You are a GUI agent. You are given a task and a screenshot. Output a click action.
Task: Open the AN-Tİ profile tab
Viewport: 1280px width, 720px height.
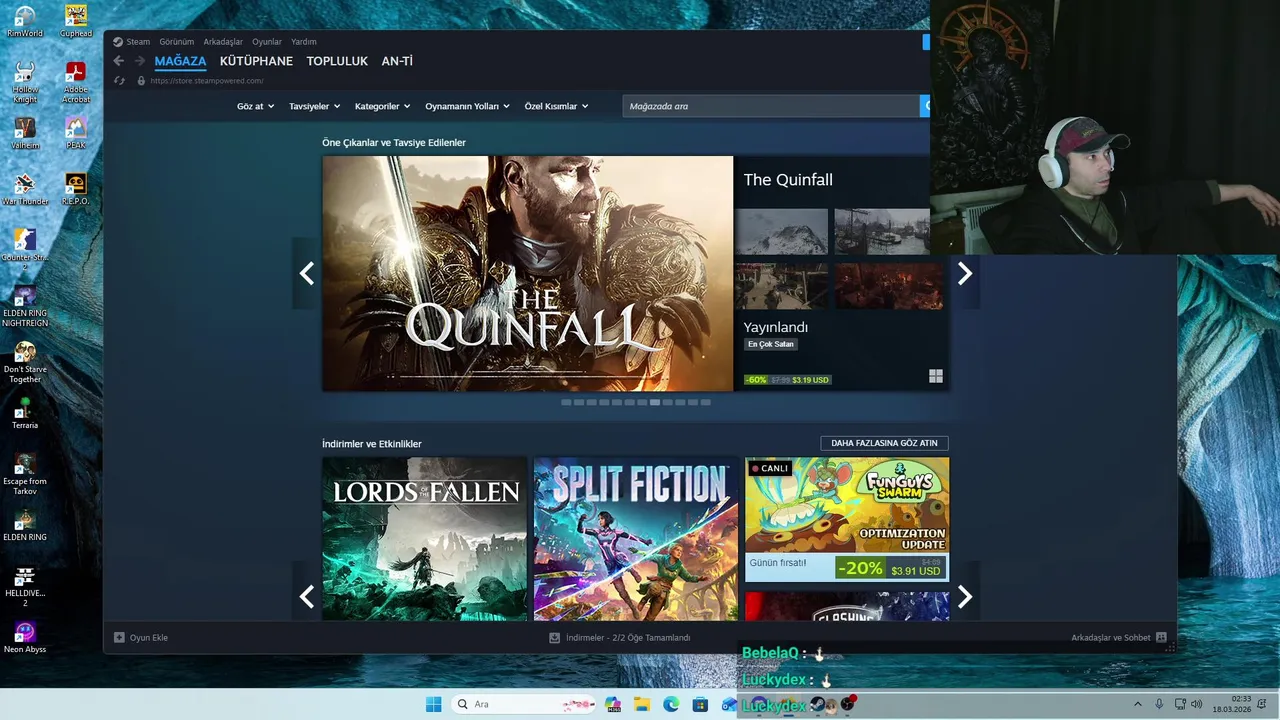pyautogui.click(x=397, y=61)
